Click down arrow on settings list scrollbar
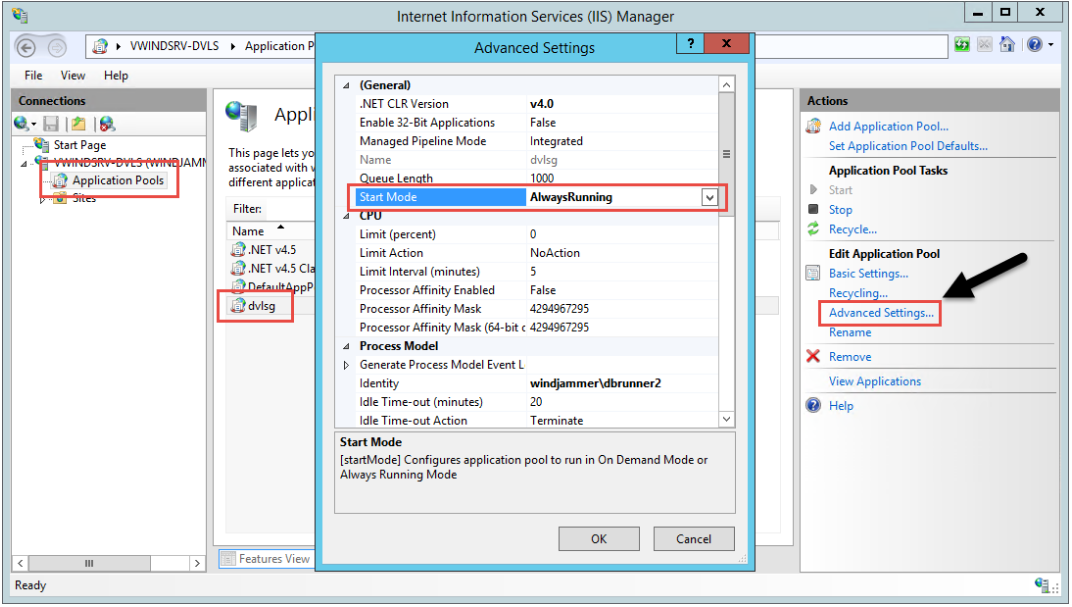Screen dimensions: 1072x607 pos(726,420)
